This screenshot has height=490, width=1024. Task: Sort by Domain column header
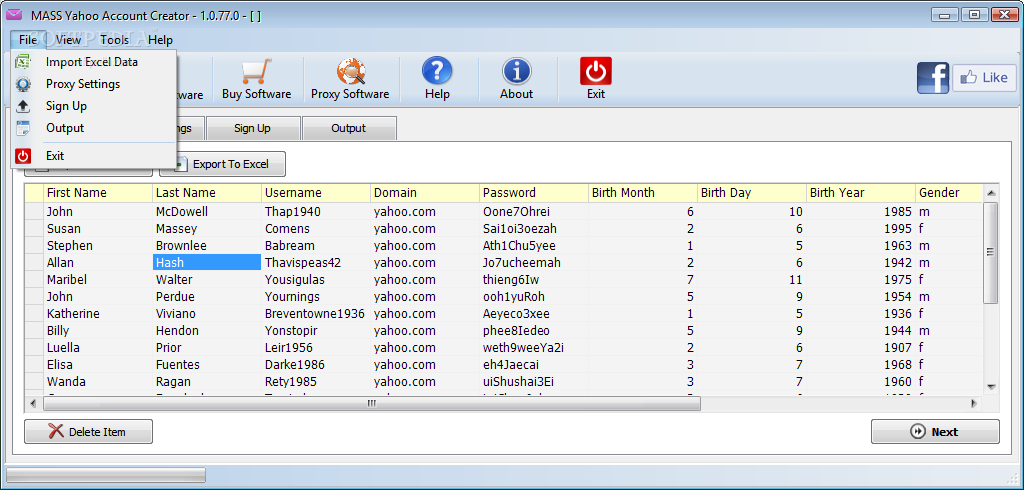(425, 193)
